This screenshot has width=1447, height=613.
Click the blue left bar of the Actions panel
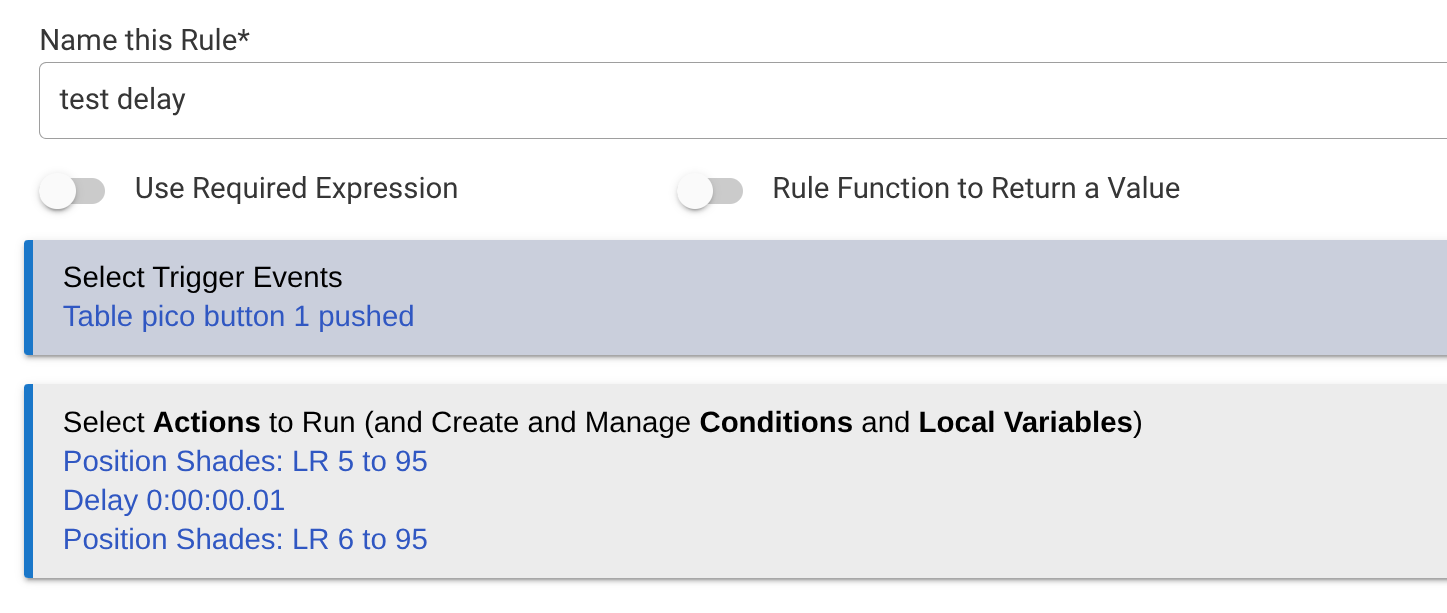28,481
